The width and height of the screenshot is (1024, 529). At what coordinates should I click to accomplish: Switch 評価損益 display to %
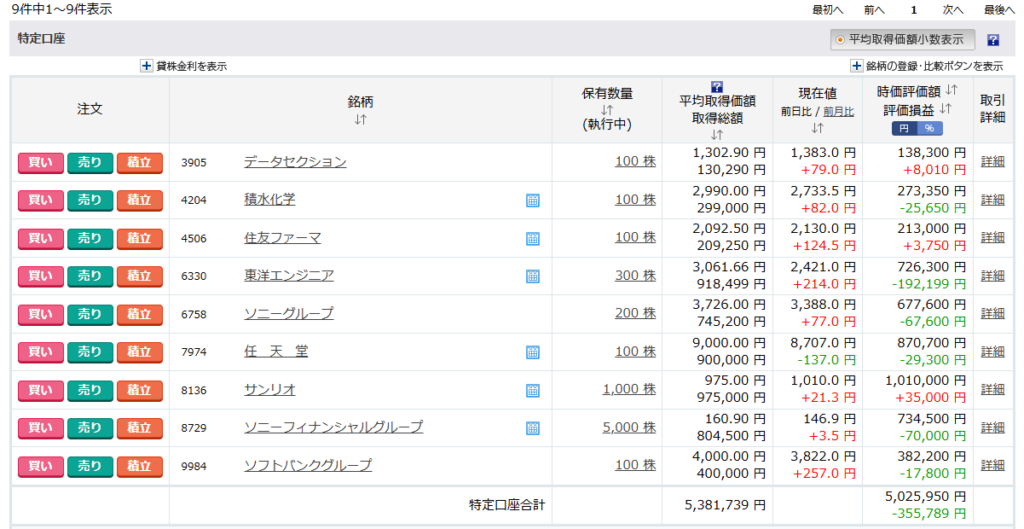pos(929,128)
